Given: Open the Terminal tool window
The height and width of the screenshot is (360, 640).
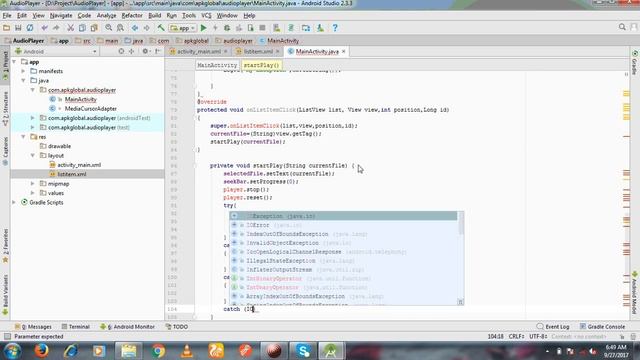Looking at the screenshot, I should click(x=76, y=327).
